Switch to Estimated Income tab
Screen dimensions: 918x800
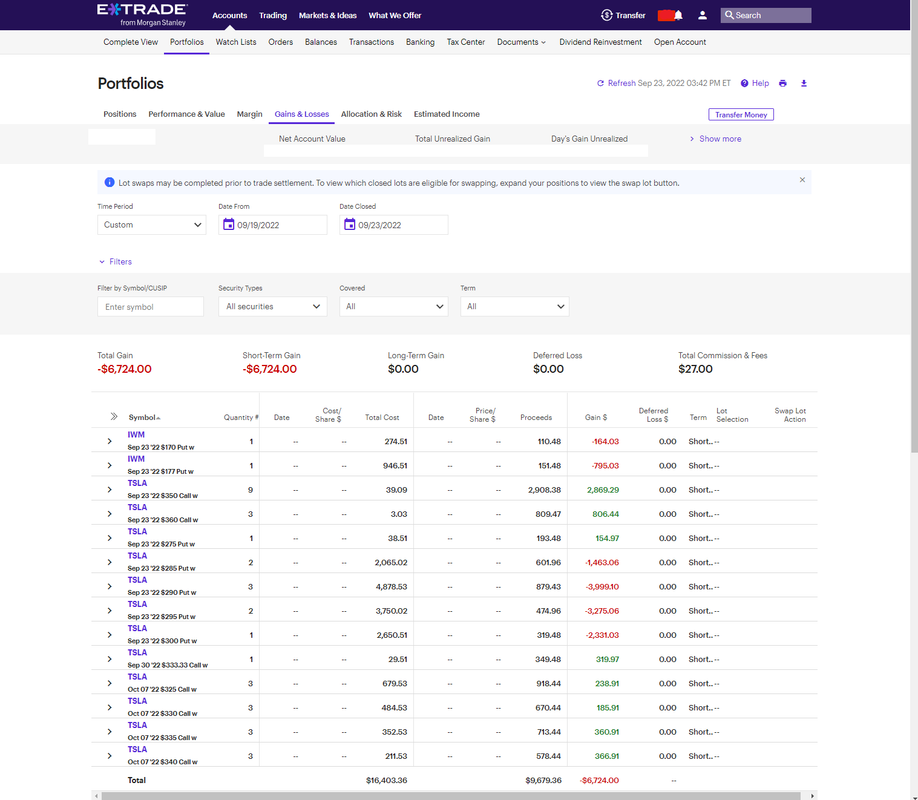click(x=447, y=114)
